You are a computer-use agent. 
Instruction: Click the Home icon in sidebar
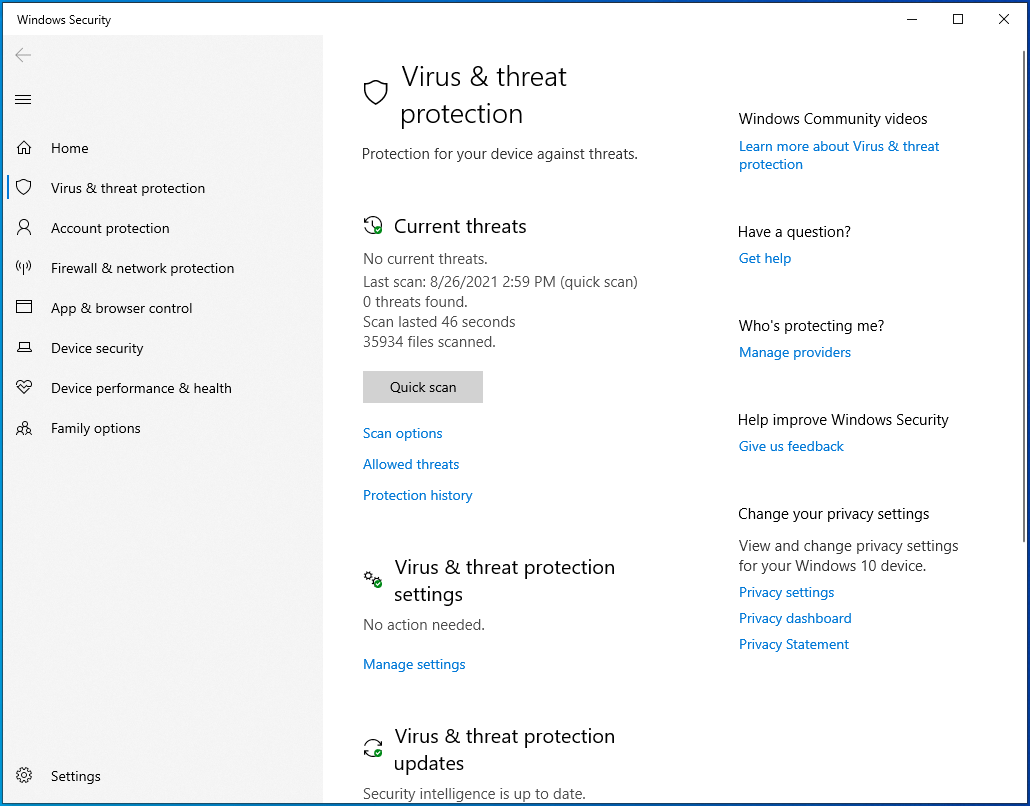coord(24,148)
